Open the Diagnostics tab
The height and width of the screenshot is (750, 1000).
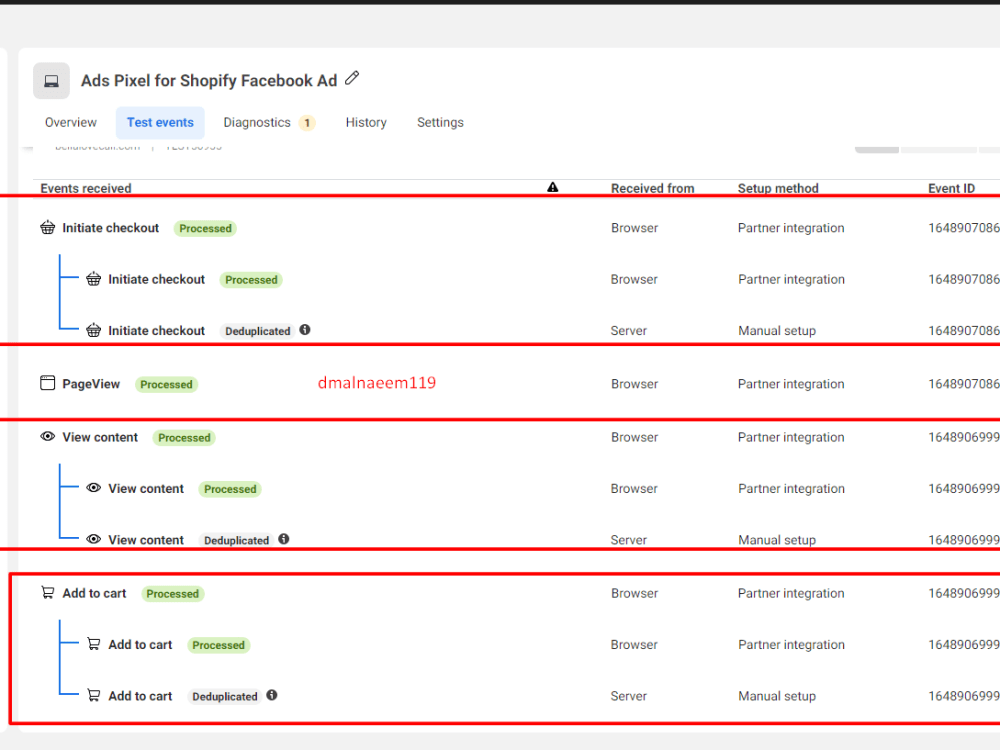pos(257,122)
